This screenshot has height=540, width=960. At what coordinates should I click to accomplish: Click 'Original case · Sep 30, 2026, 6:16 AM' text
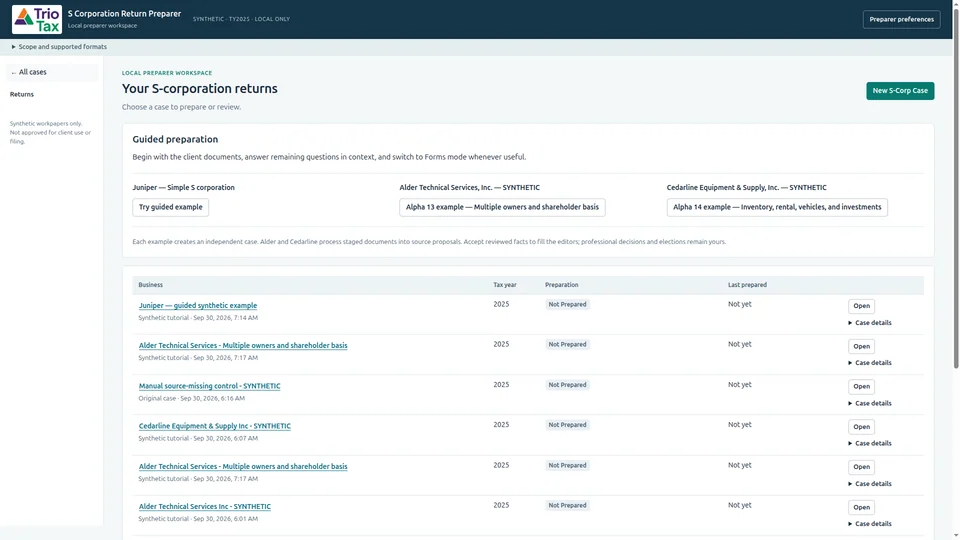tap(192, 398)
